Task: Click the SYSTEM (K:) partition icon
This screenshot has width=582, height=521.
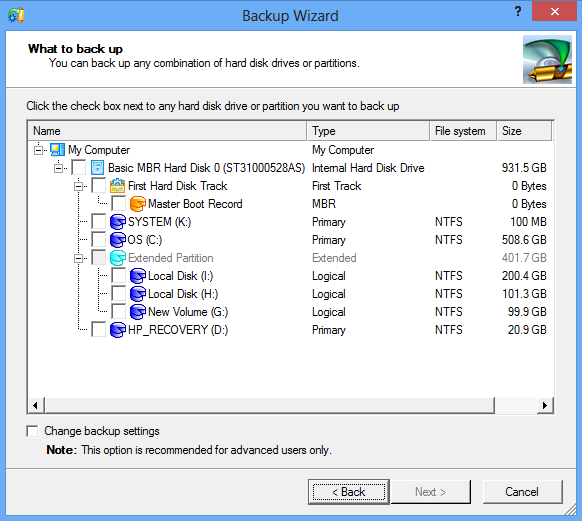Action: click(x=118, y=222)
